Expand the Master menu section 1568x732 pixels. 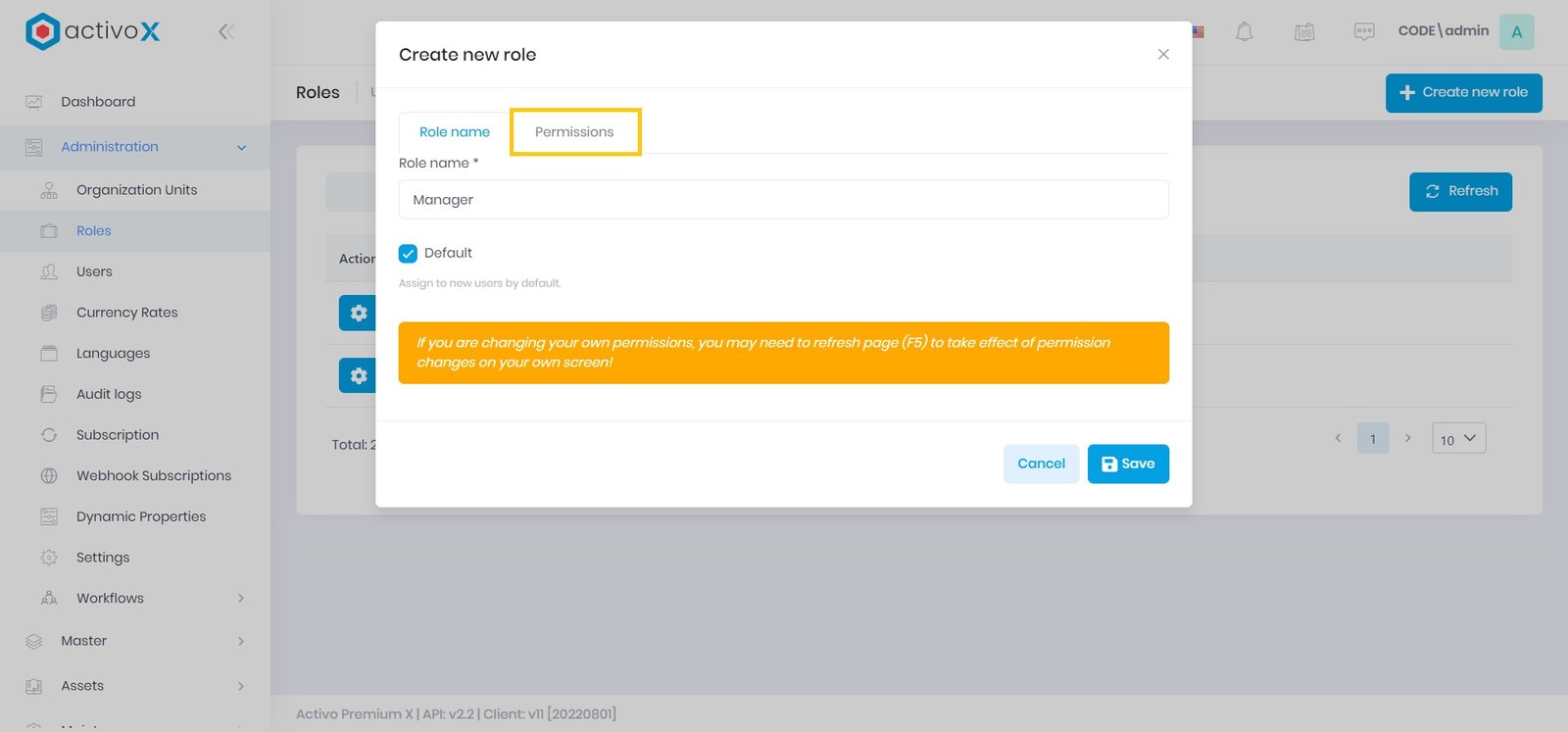(241, 642)
